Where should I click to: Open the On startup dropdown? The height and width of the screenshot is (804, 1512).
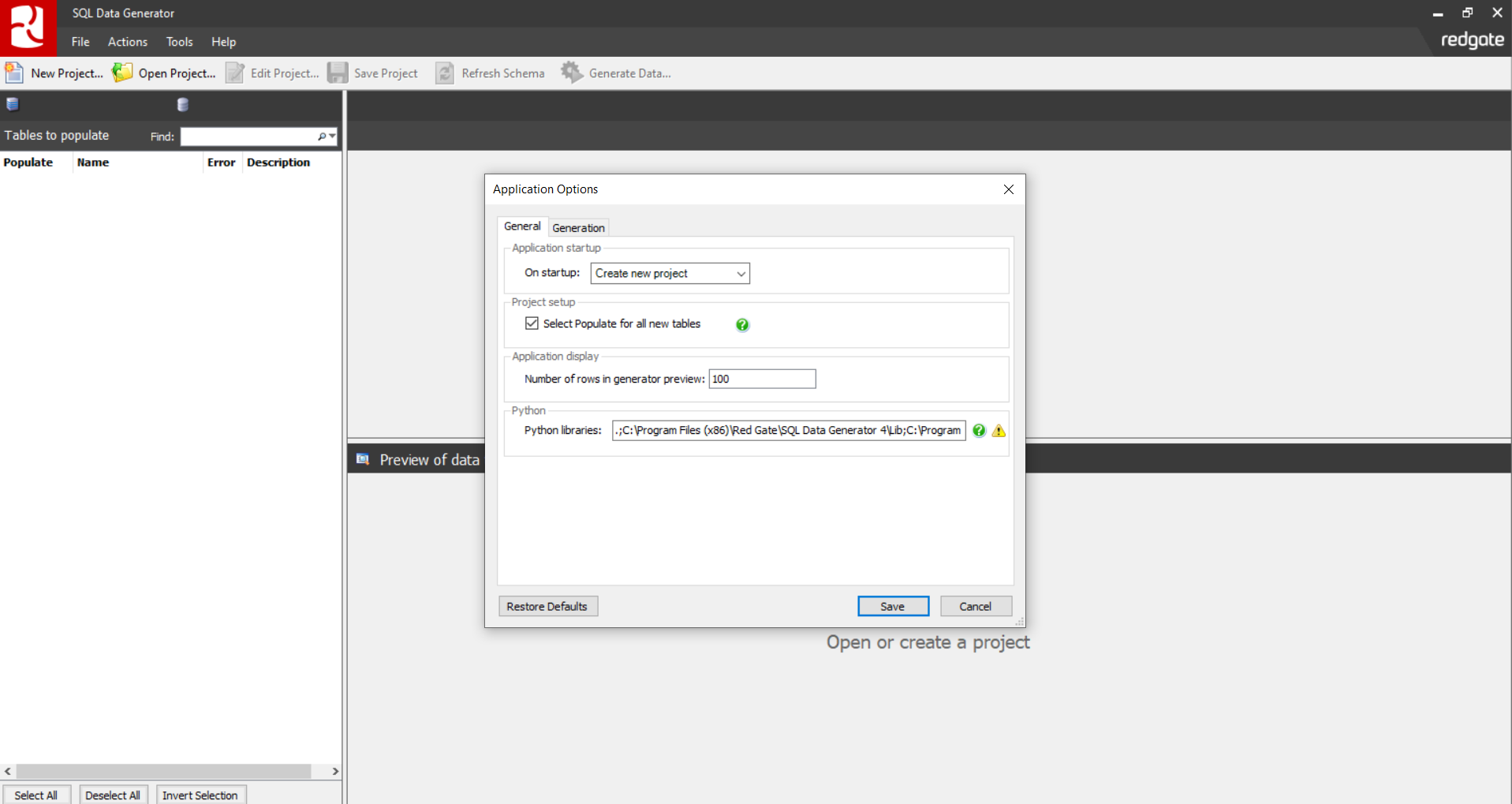670,273
